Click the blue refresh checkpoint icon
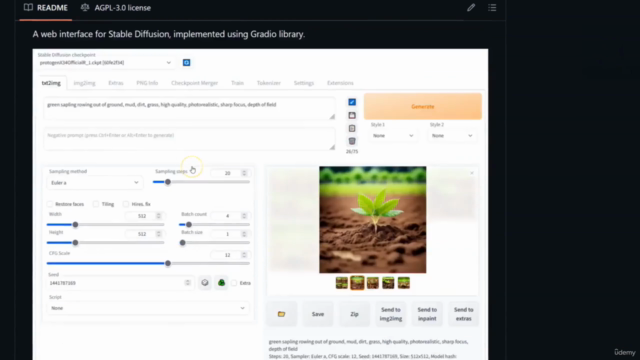The width and height of the screenshot is (640, 360). click(x=187, y=62)
